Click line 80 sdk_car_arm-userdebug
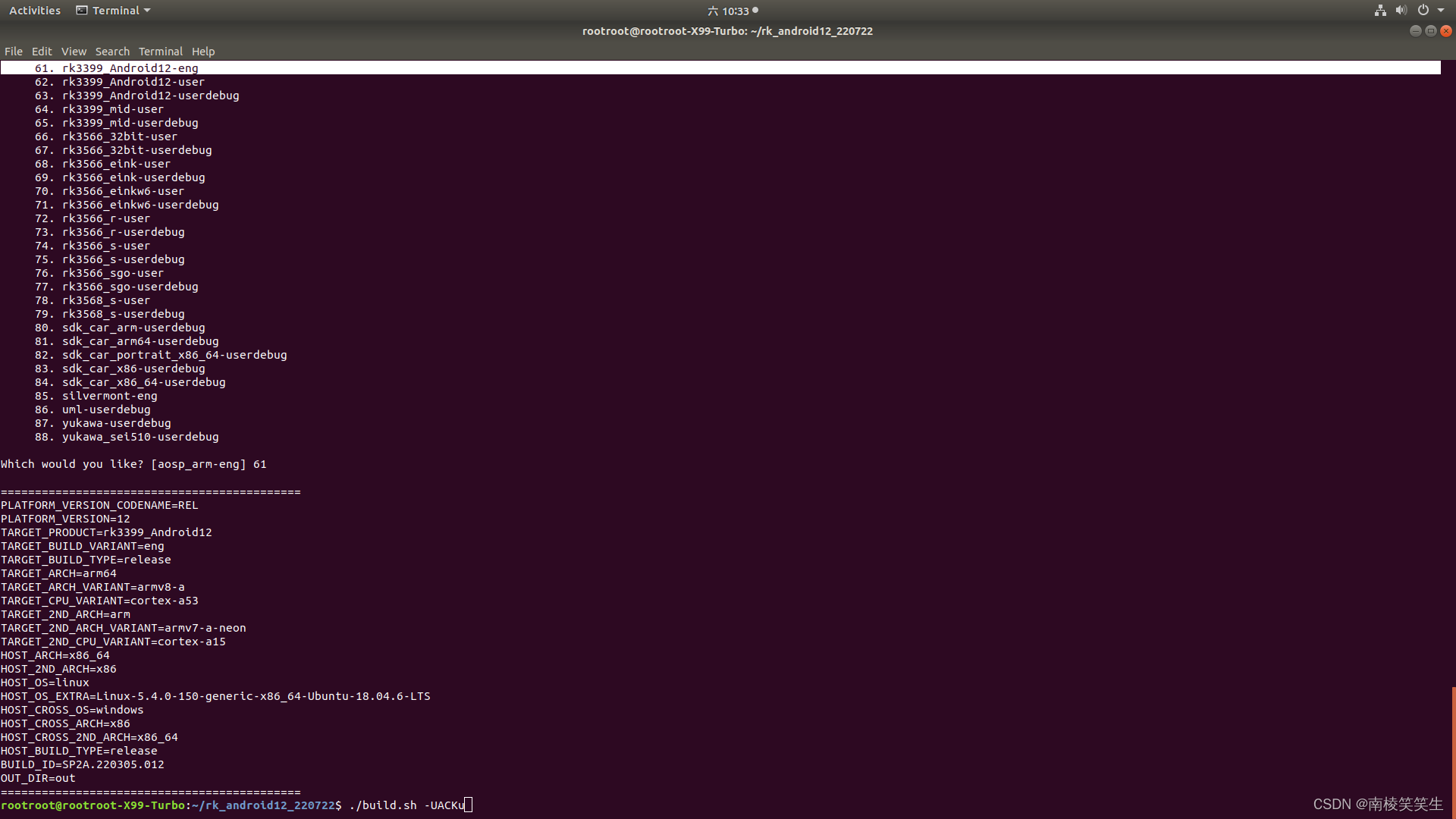Image resolution: width=1456 pixels, height=819 pixels. click(x=120, y=328)
